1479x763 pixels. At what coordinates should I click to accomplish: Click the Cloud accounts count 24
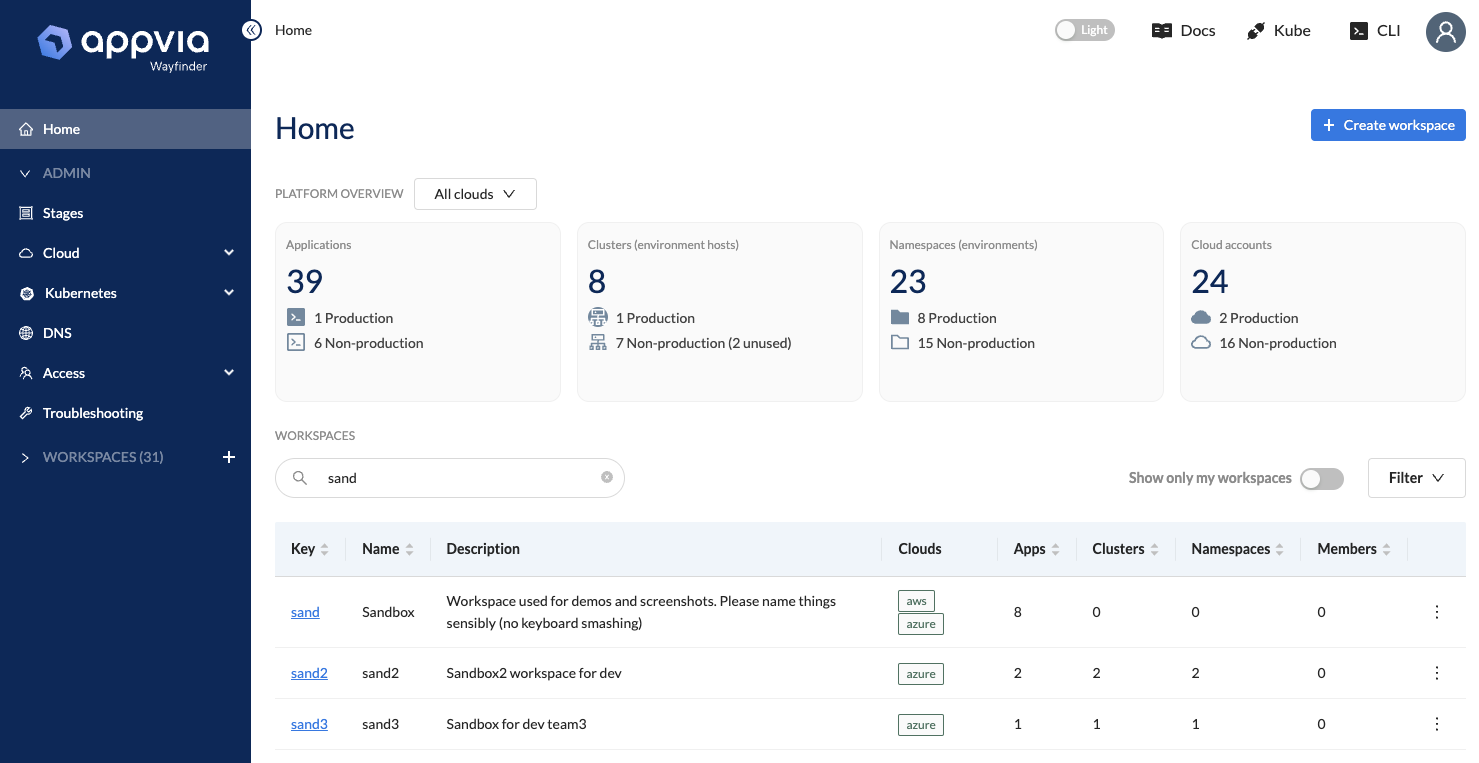[1210, 282]
